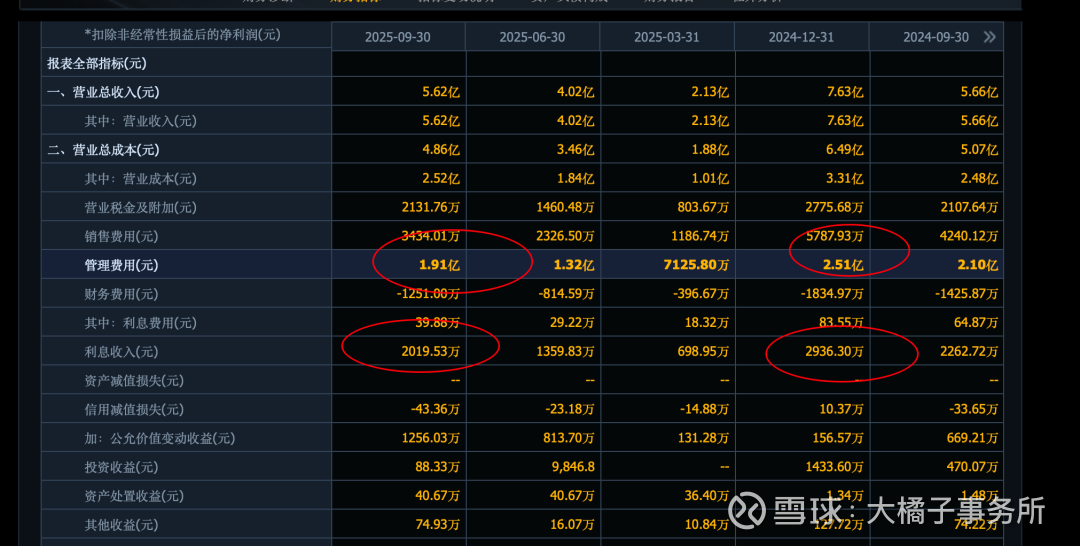This screenshot has width=1080, height=546.
Task: Click the circled 2.51亿 value for 2024-12-31
Action: coord(842,265)
